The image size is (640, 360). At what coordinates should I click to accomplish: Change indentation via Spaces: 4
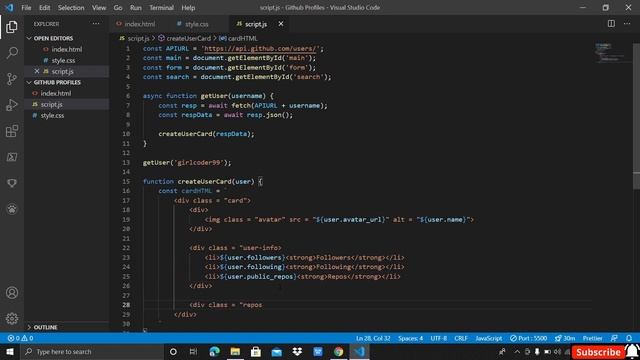point(410,338)
